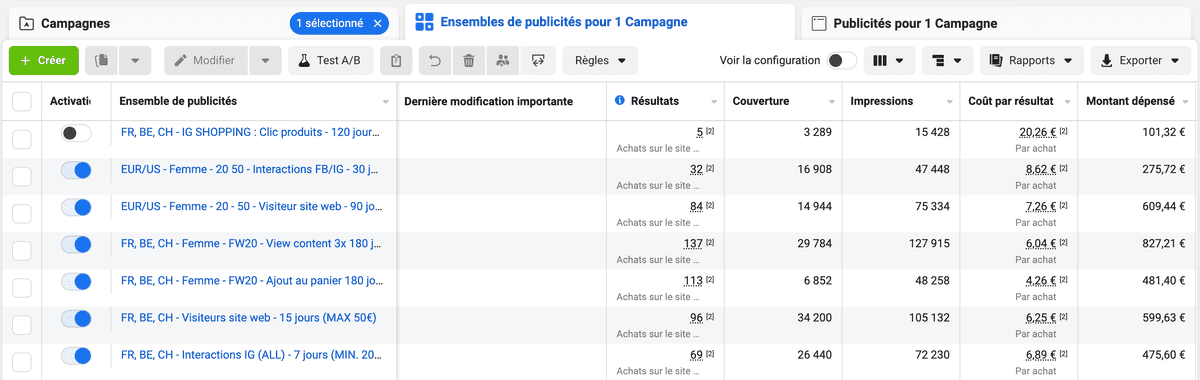Viewport: 1200px width, 380px height.
Task: Open the columns layout icon menu
Action: tap(889, 61)
